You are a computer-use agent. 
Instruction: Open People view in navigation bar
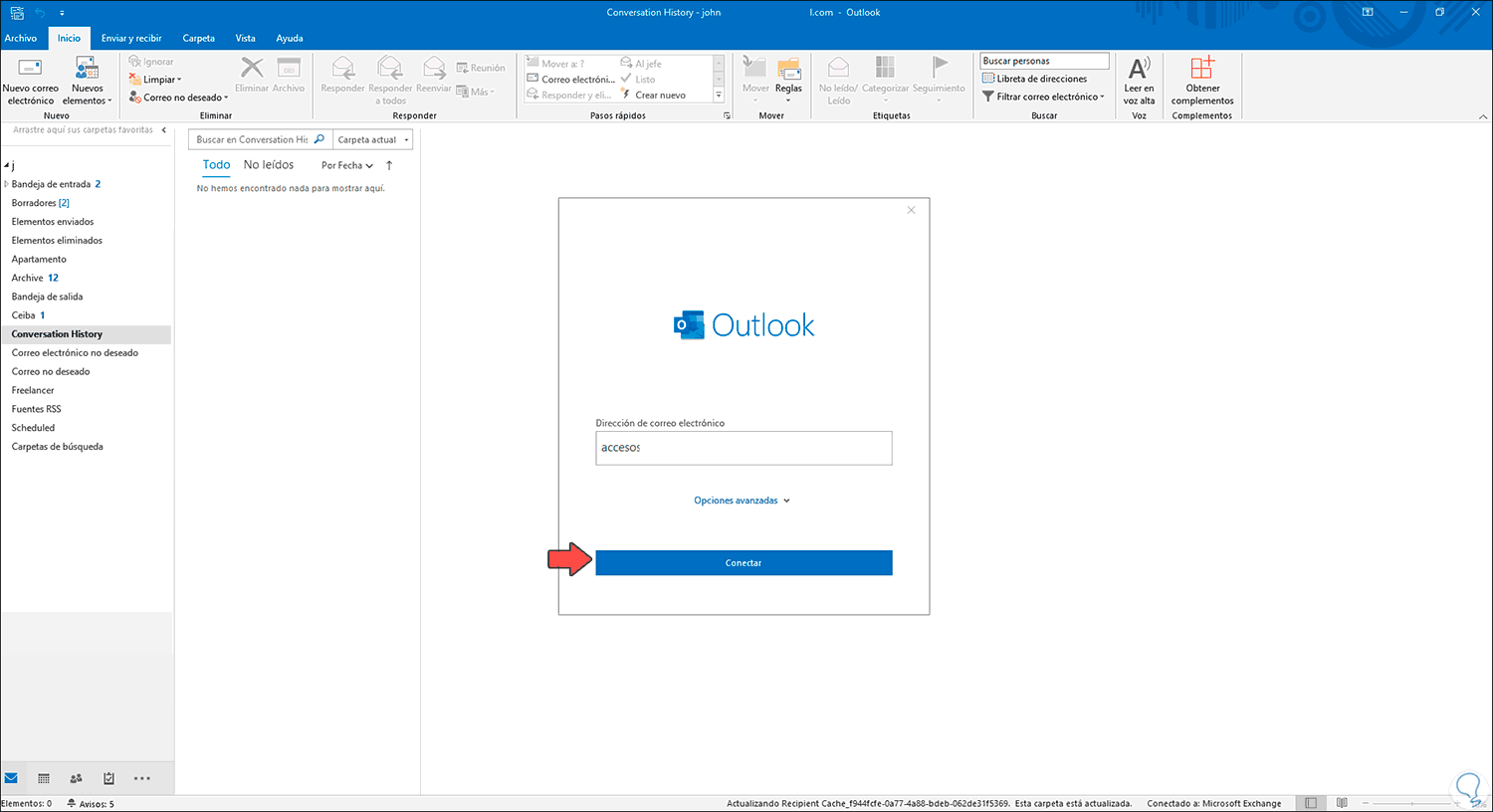click(x=77, y=778)
